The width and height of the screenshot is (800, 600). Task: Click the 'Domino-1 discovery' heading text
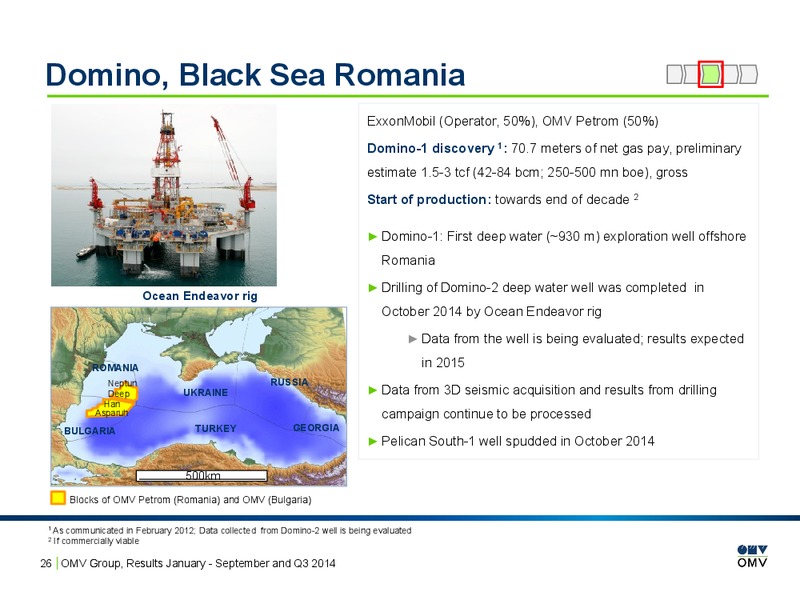[431, 148]
